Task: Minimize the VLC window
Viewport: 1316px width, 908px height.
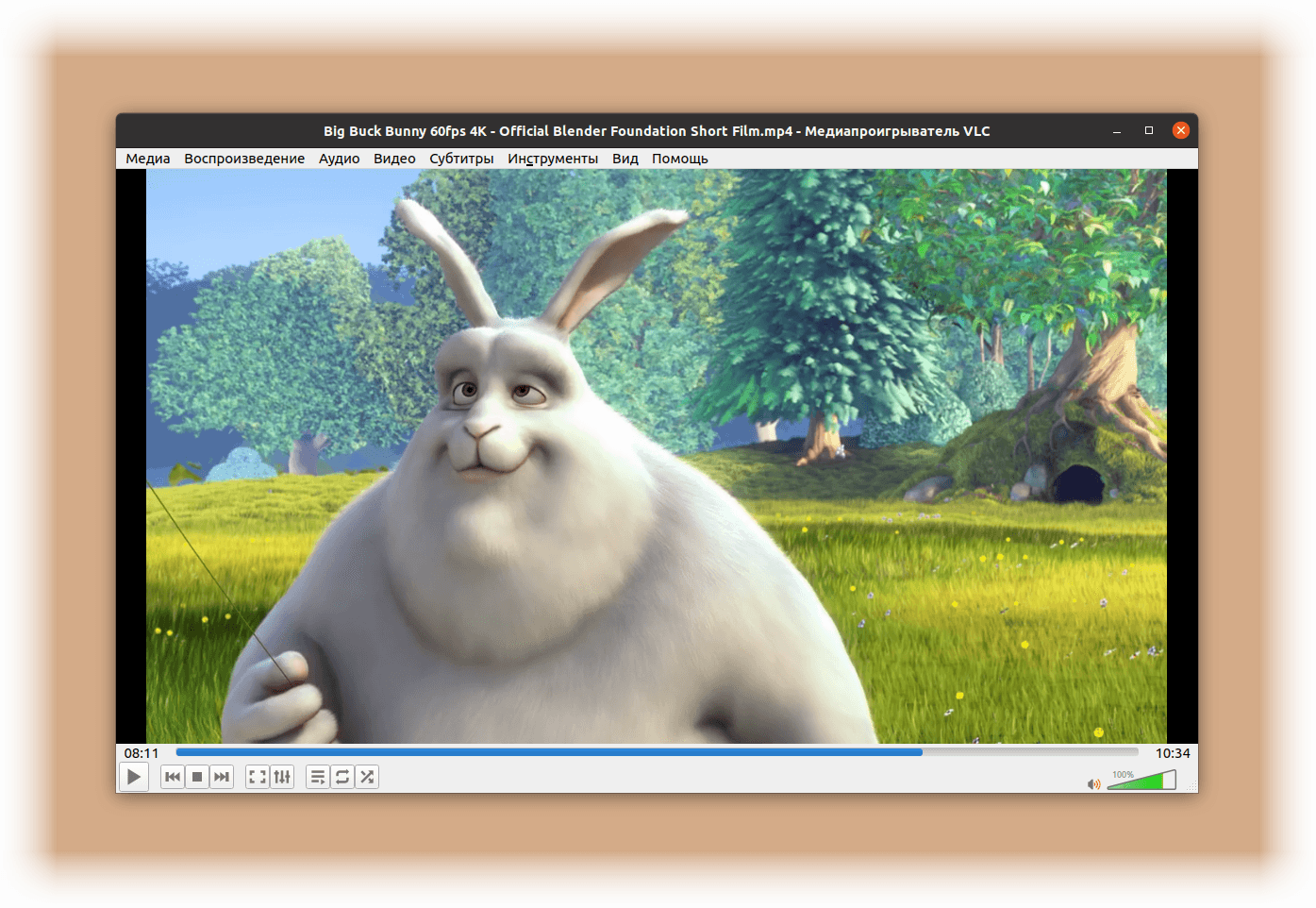Action: (1117, 131)
